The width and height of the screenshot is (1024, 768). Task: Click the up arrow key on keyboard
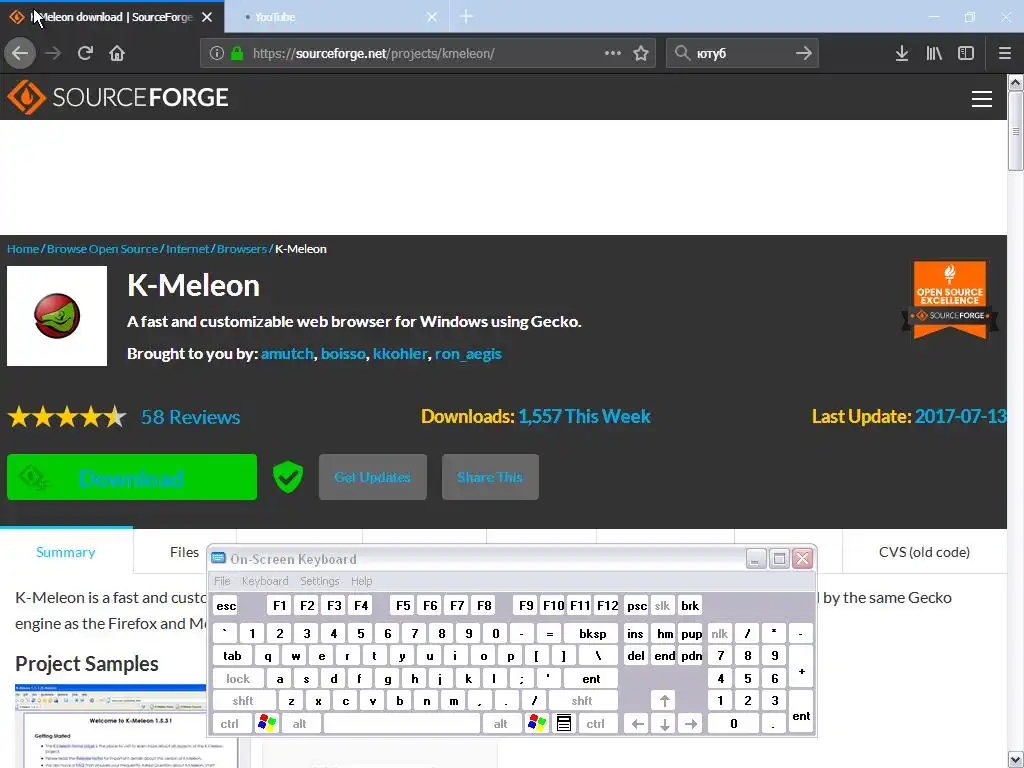[x=664, y=701]
